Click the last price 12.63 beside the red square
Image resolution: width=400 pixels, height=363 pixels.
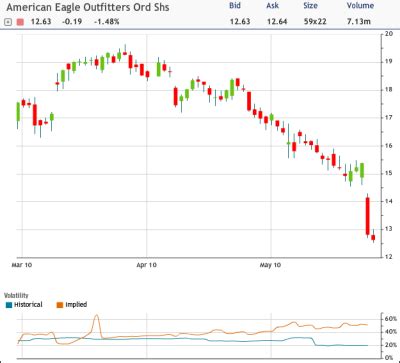coord(41,22)
